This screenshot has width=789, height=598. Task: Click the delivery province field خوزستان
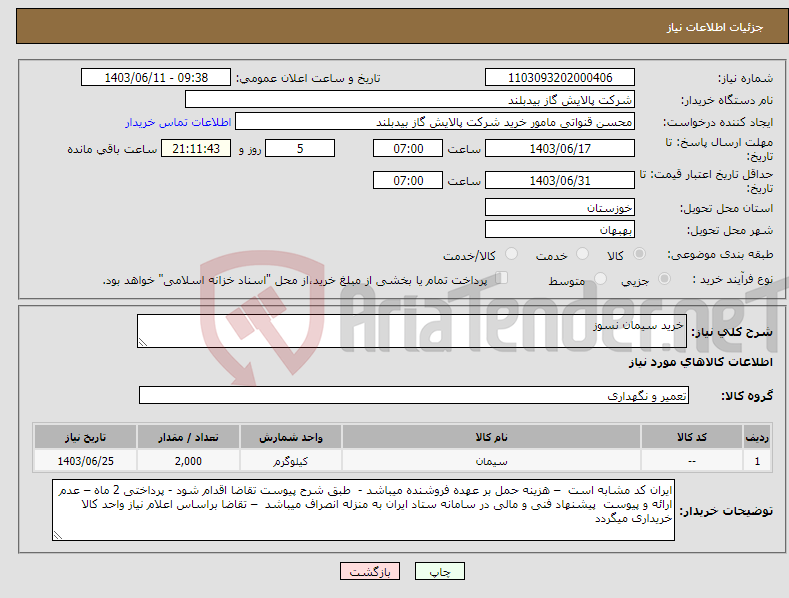[x=560, y=207]
